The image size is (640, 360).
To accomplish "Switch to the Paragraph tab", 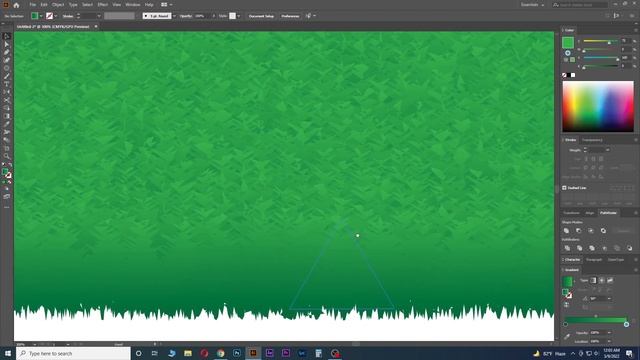I will [594, 260].
